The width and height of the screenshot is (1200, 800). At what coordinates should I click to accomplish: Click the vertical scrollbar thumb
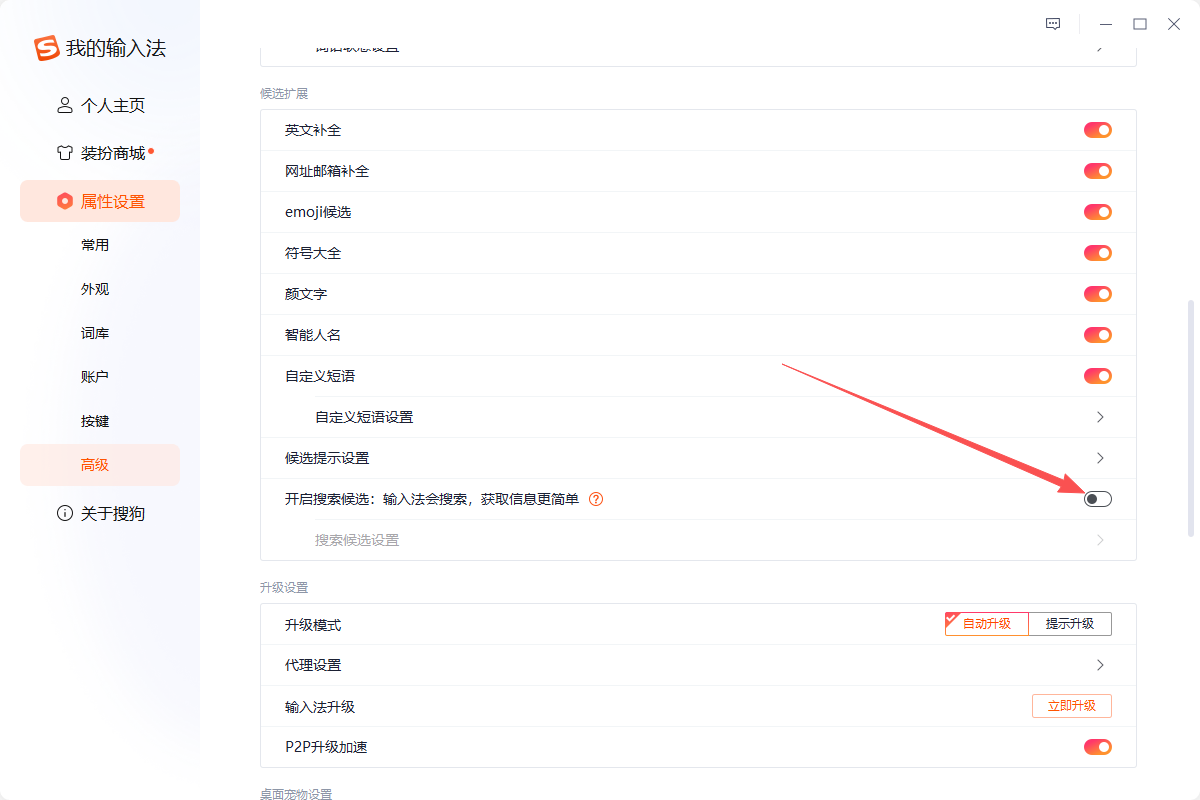click(x=1190, y=418)
